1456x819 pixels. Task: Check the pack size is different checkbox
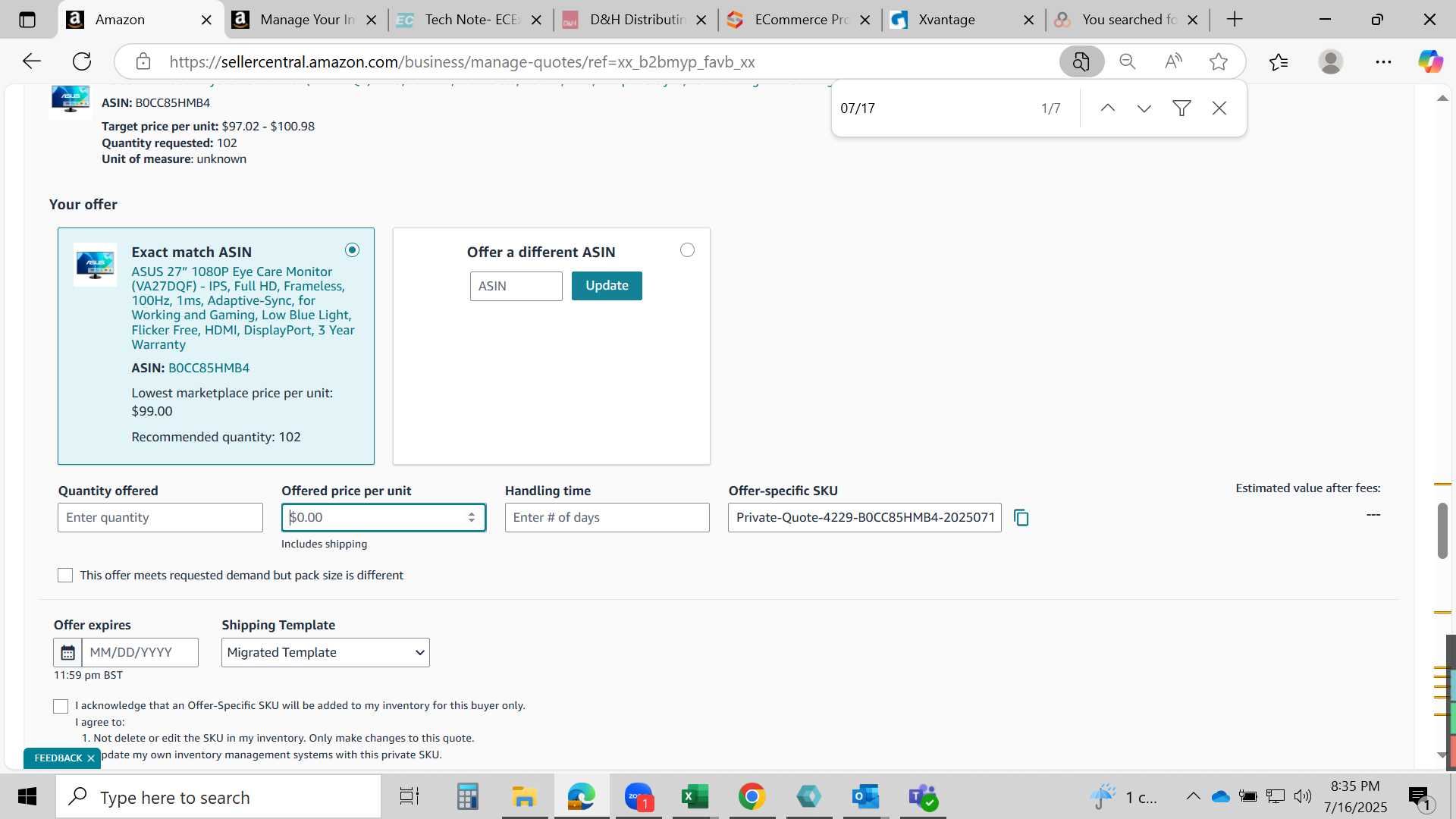pos(65,576)
